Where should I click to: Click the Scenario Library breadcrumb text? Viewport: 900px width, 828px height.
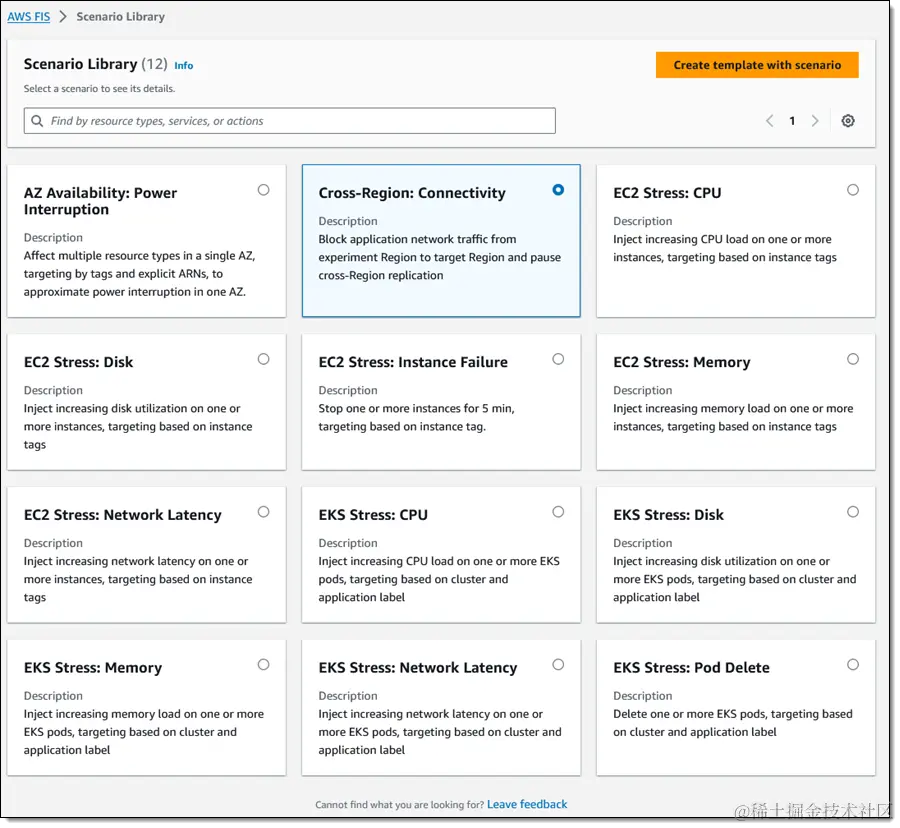pos(121,17)
